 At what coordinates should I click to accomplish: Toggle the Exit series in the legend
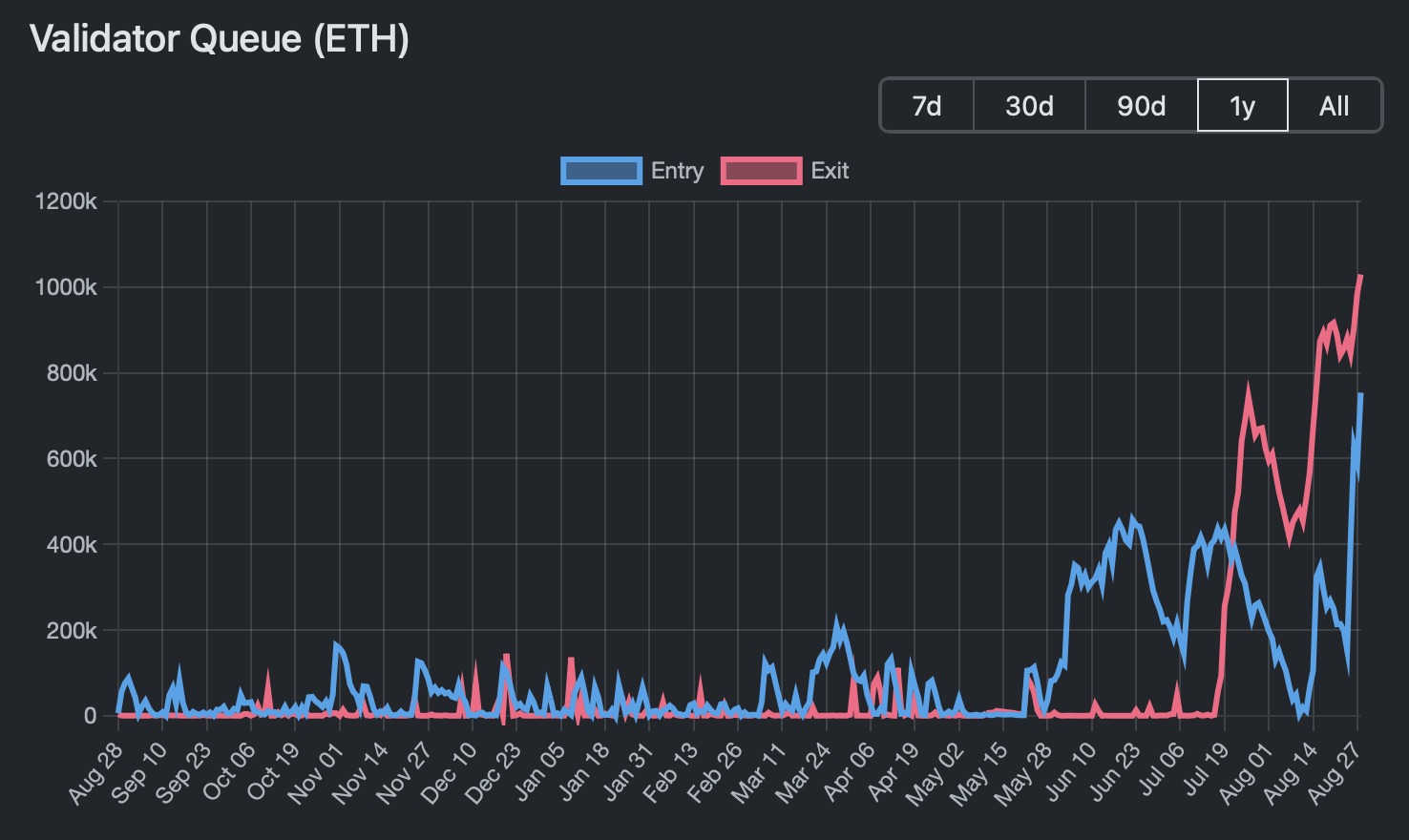pos(829,170)
